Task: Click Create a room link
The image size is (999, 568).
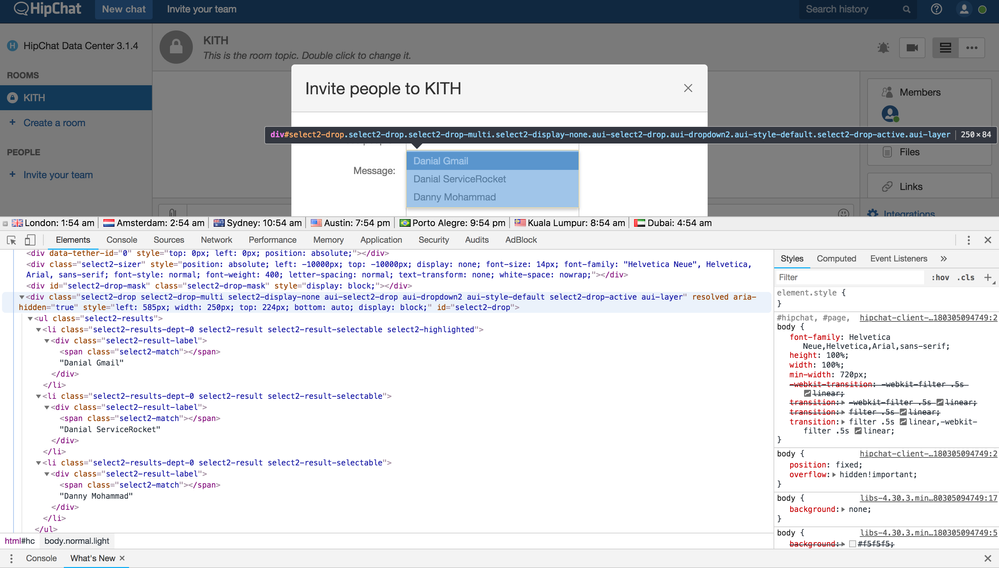Action: click(x=54, y=123)
